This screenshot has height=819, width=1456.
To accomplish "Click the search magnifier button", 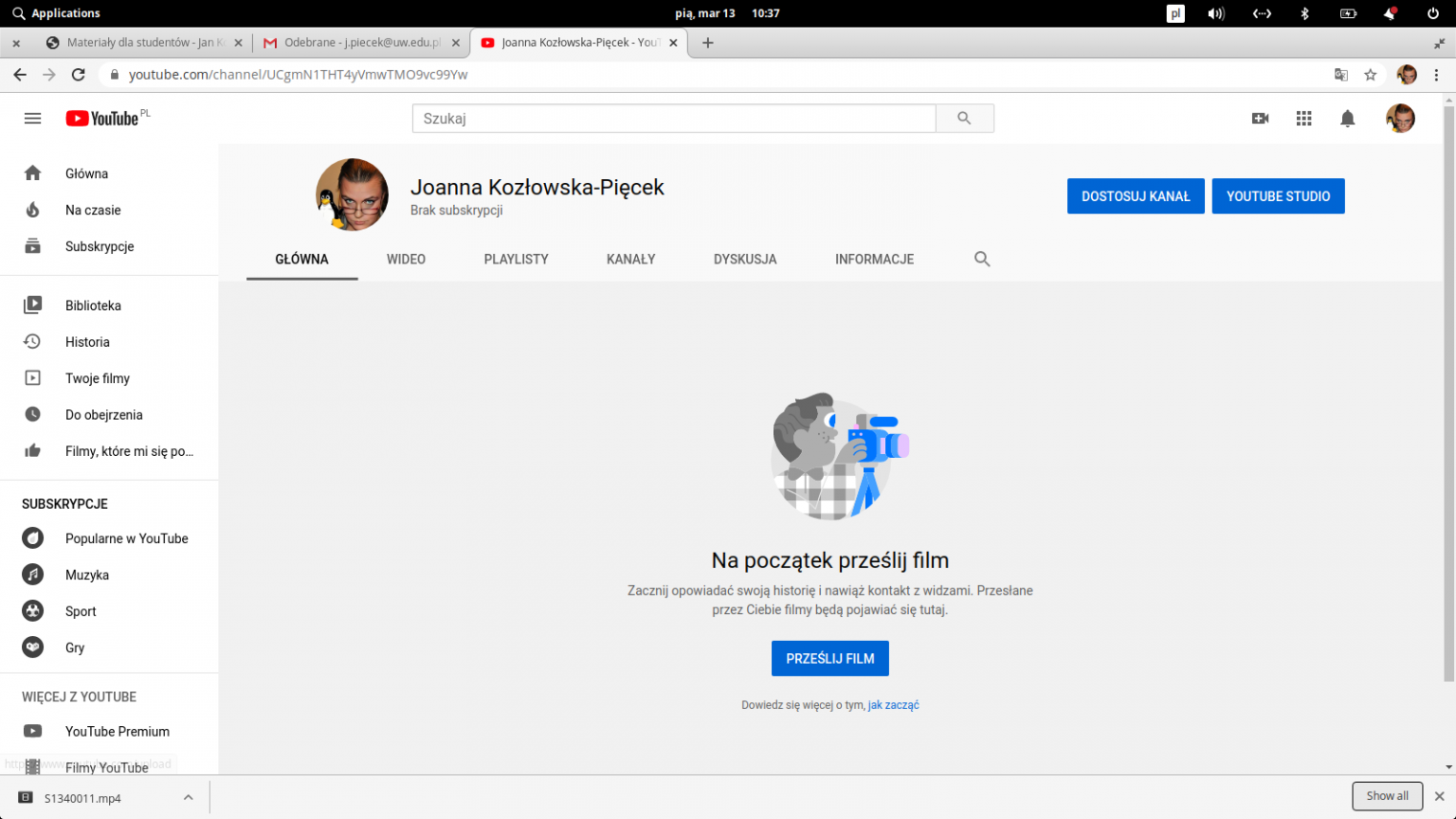I will click(x=964, y=118).
